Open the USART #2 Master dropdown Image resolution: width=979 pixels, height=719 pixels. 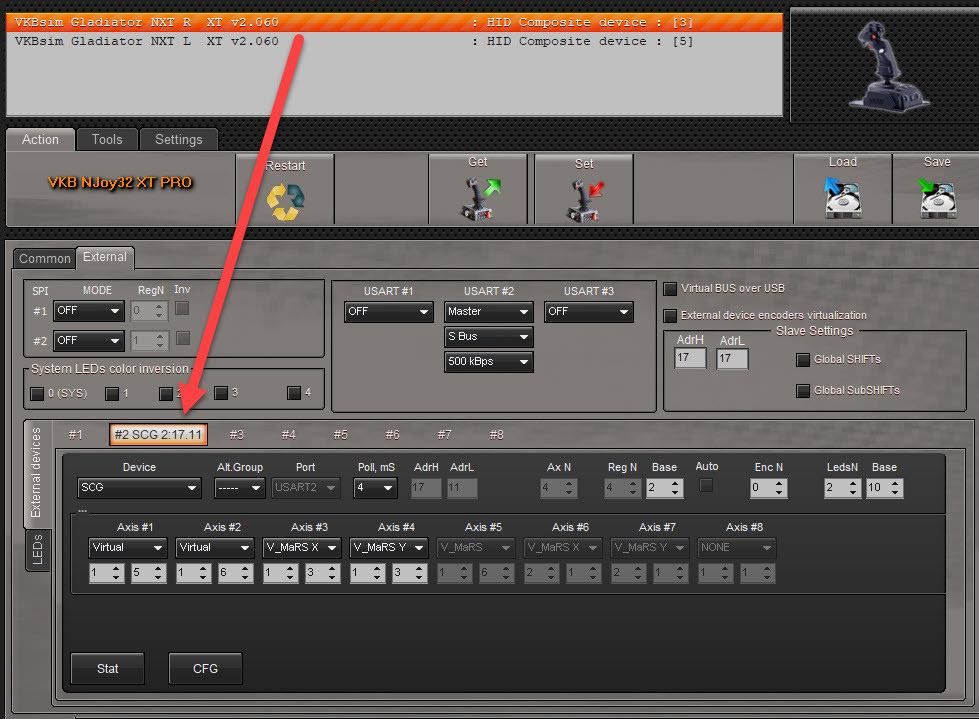pos(489,311)
